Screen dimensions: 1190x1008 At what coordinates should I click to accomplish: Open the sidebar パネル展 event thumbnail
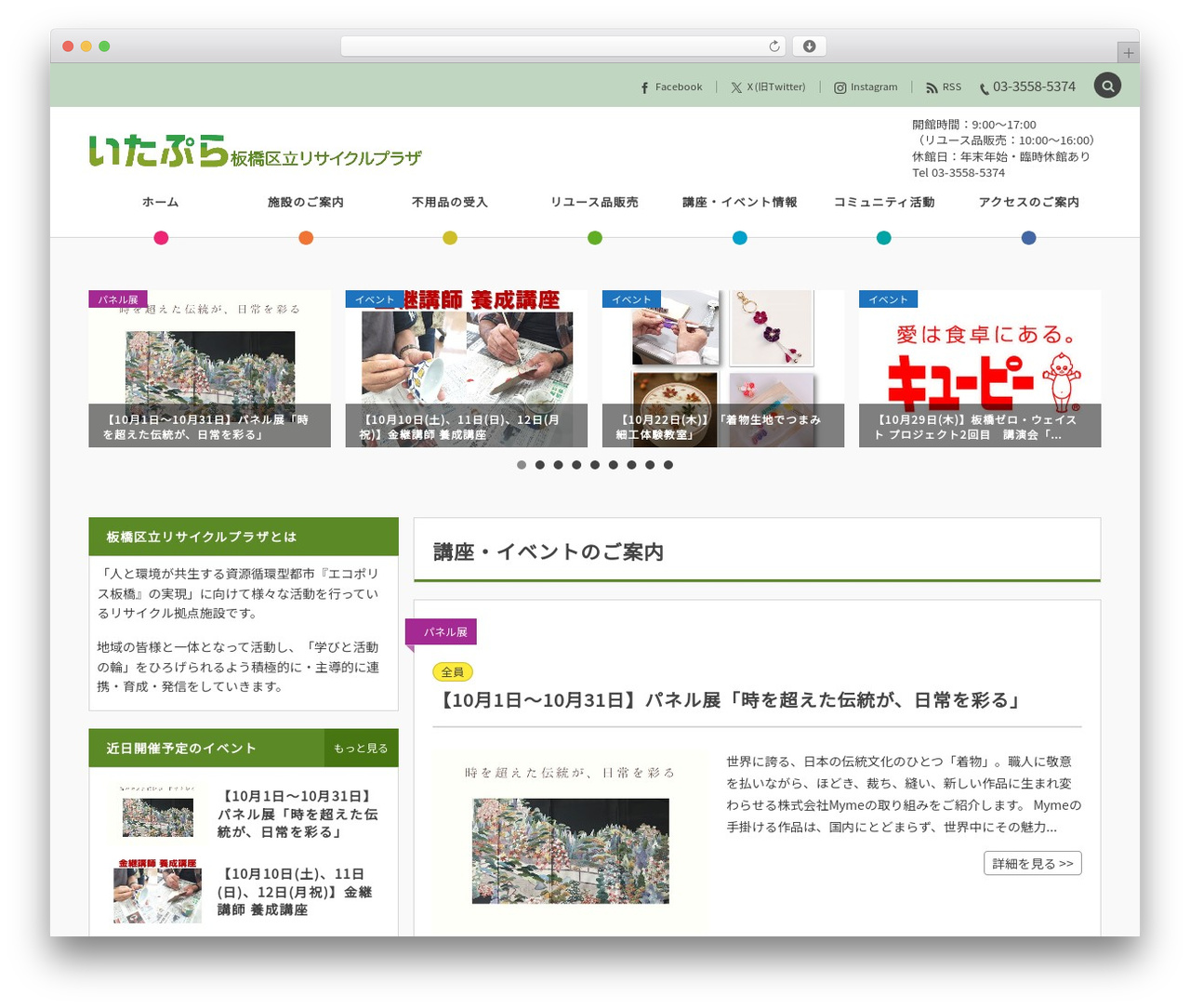coord(158,814)
